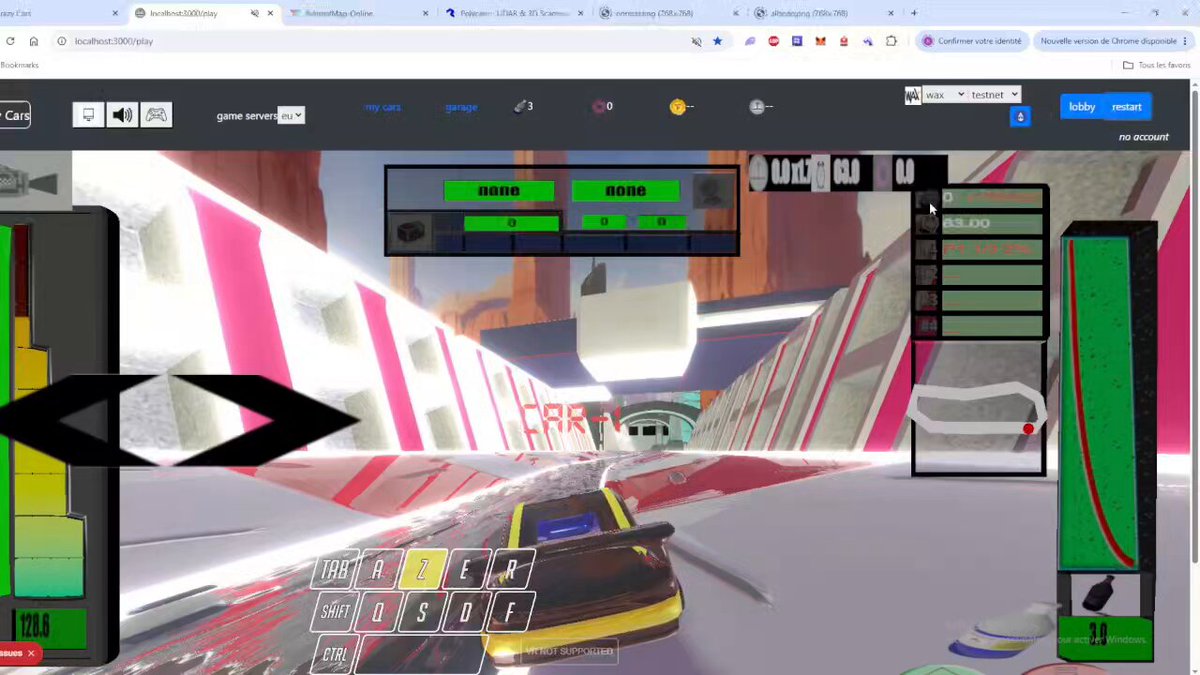The height and width of the screenshot is (675, 1200).
Task: Click the display monitor icon button
Action: 88,115
